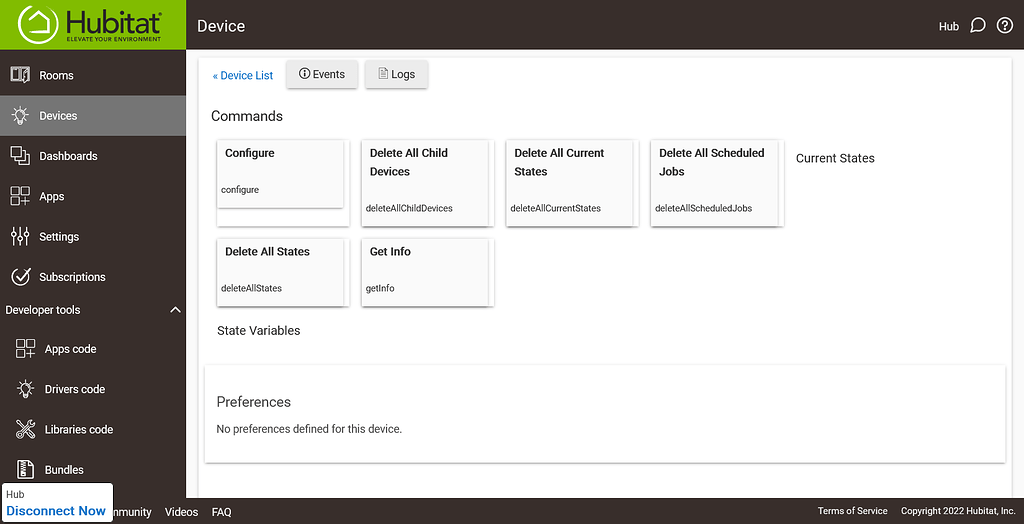This screenshot has width=1024, height=524.
Task: Go to Bundles in the sidebar
Action: [64, 470]
